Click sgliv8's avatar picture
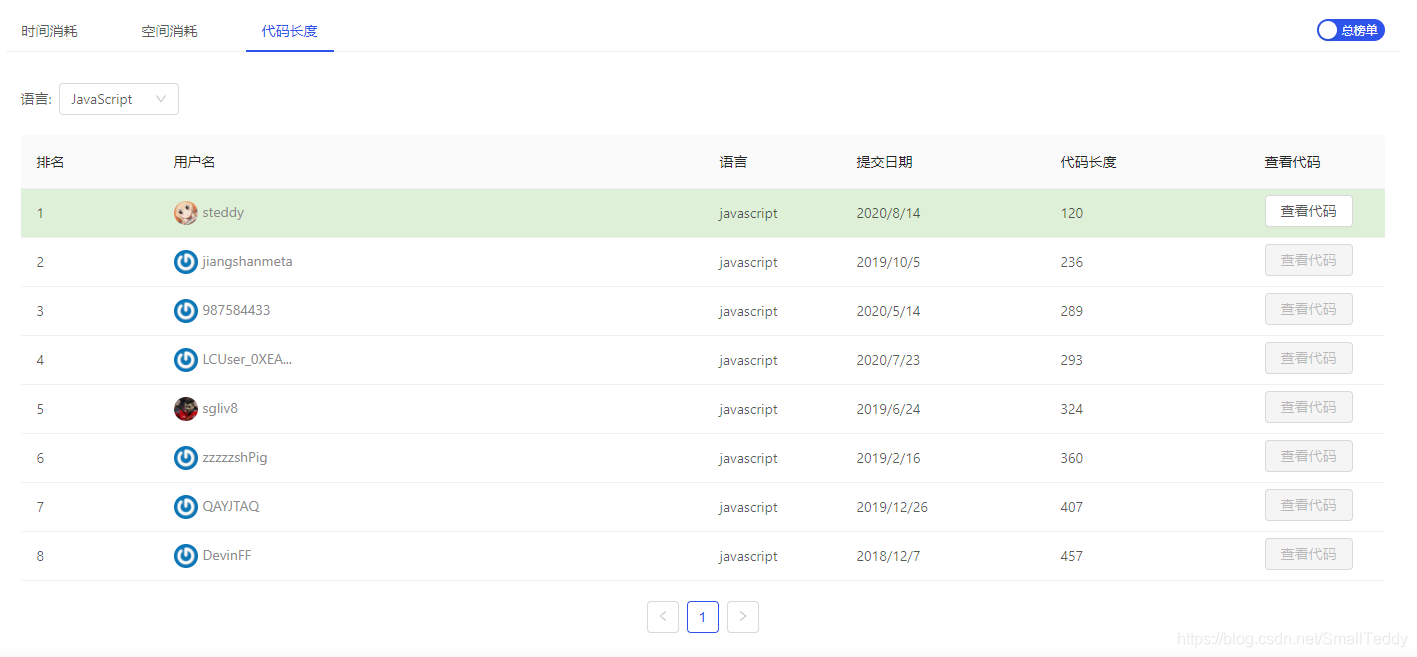Image resolution: width=1417 pixels, height=657 pixels. coord(185,409)
